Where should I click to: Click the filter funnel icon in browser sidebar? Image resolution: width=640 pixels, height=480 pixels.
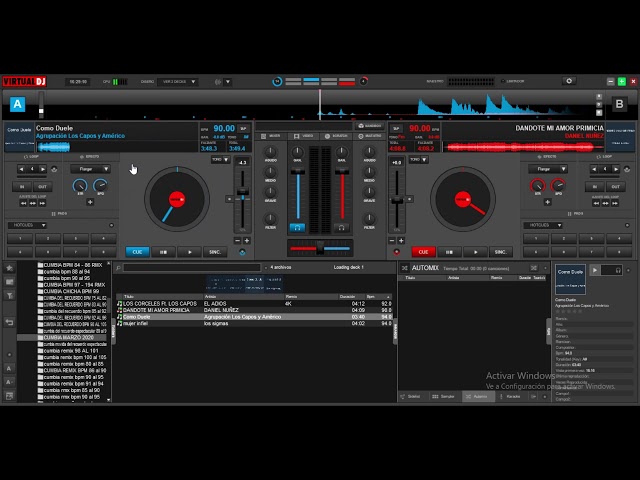9,295
